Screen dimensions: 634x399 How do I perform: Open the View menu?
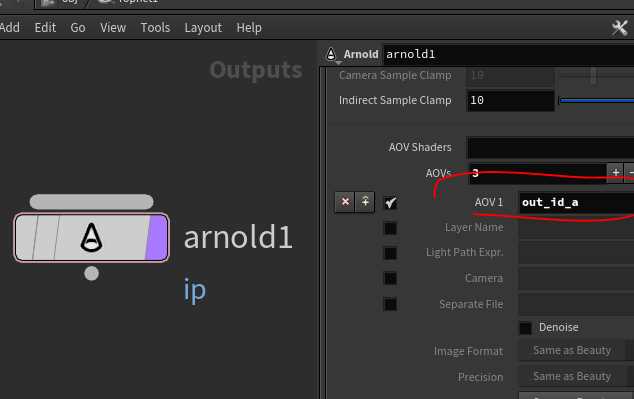113,27
